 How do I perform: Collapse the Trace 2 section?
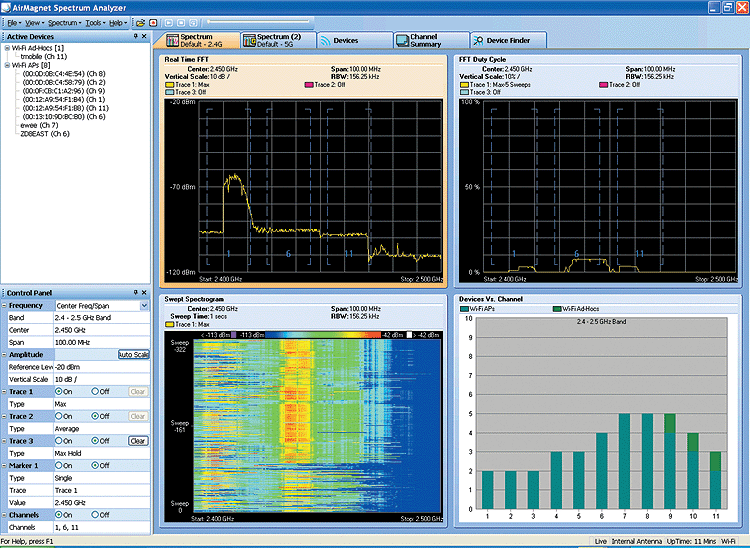(4, 416)
